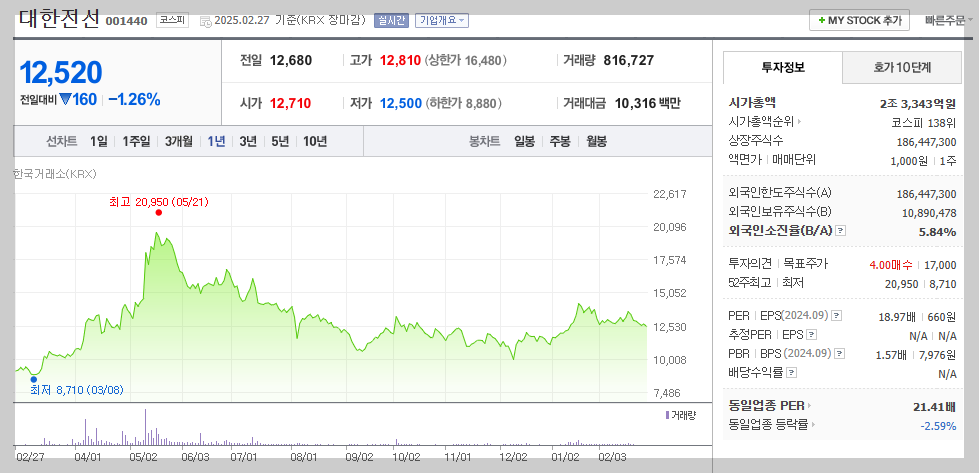The image size is (979, 473).
Task: Click the current price 12,520
Action: pyautogui.click(x=61, y=73)
